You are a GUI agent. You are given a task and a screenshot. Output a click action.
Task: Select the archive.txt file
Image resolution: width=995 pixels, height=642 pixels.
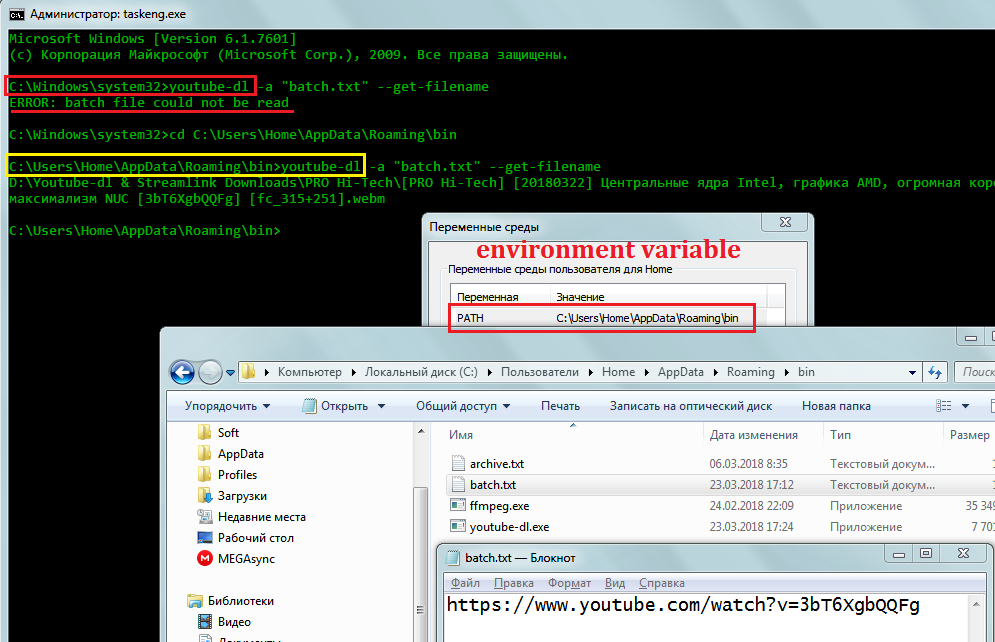tap(497, 464)
